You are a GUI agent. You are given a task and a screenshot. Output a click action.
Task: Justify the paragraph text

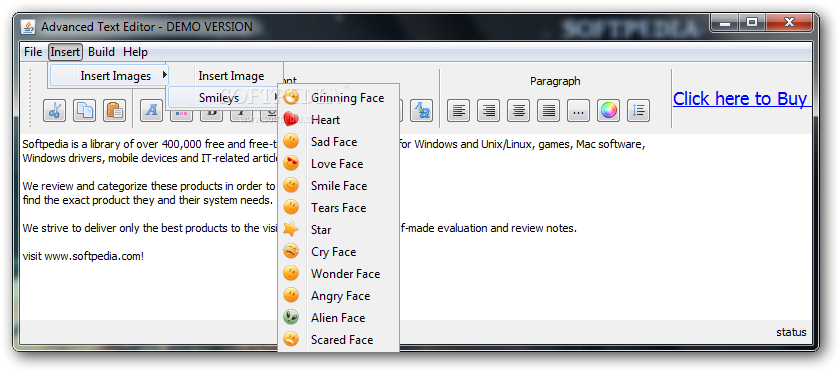click(549, 110)
